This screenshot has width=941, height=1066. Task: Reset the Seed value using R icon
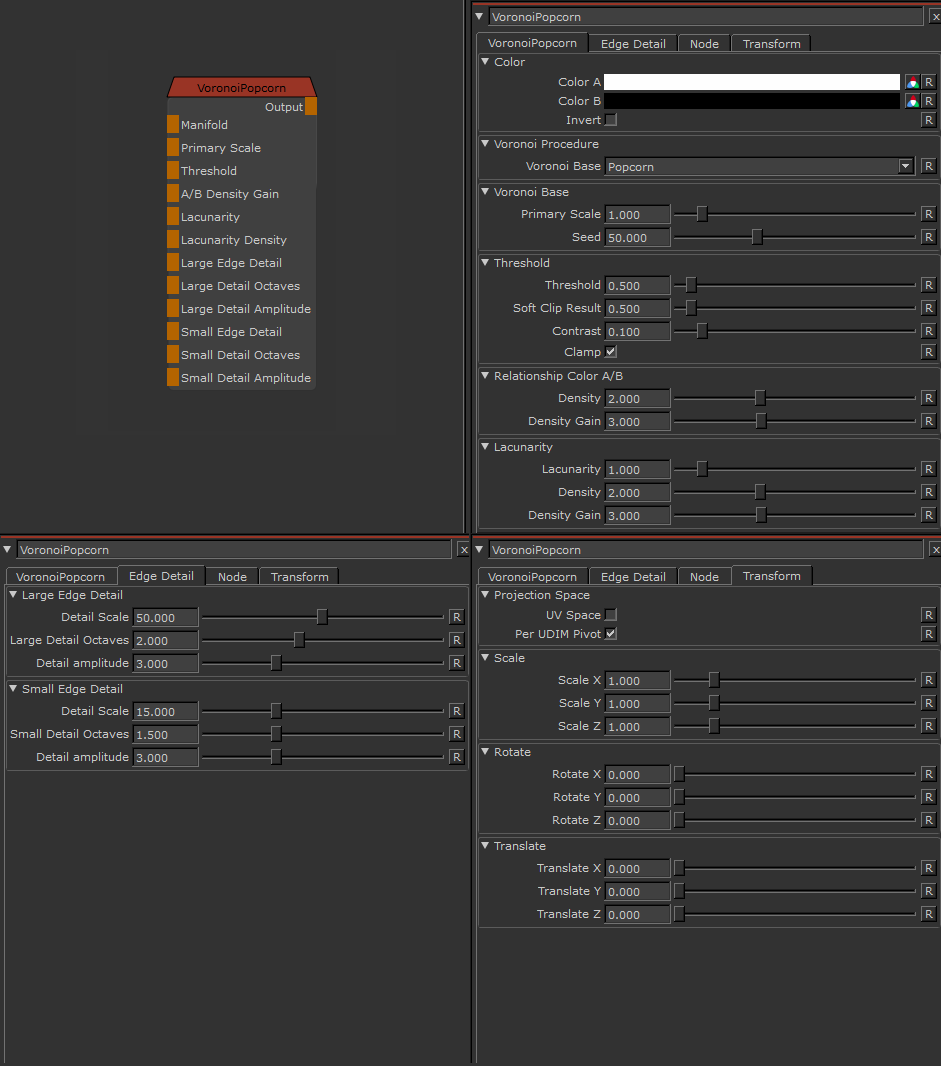click(928, 237)
